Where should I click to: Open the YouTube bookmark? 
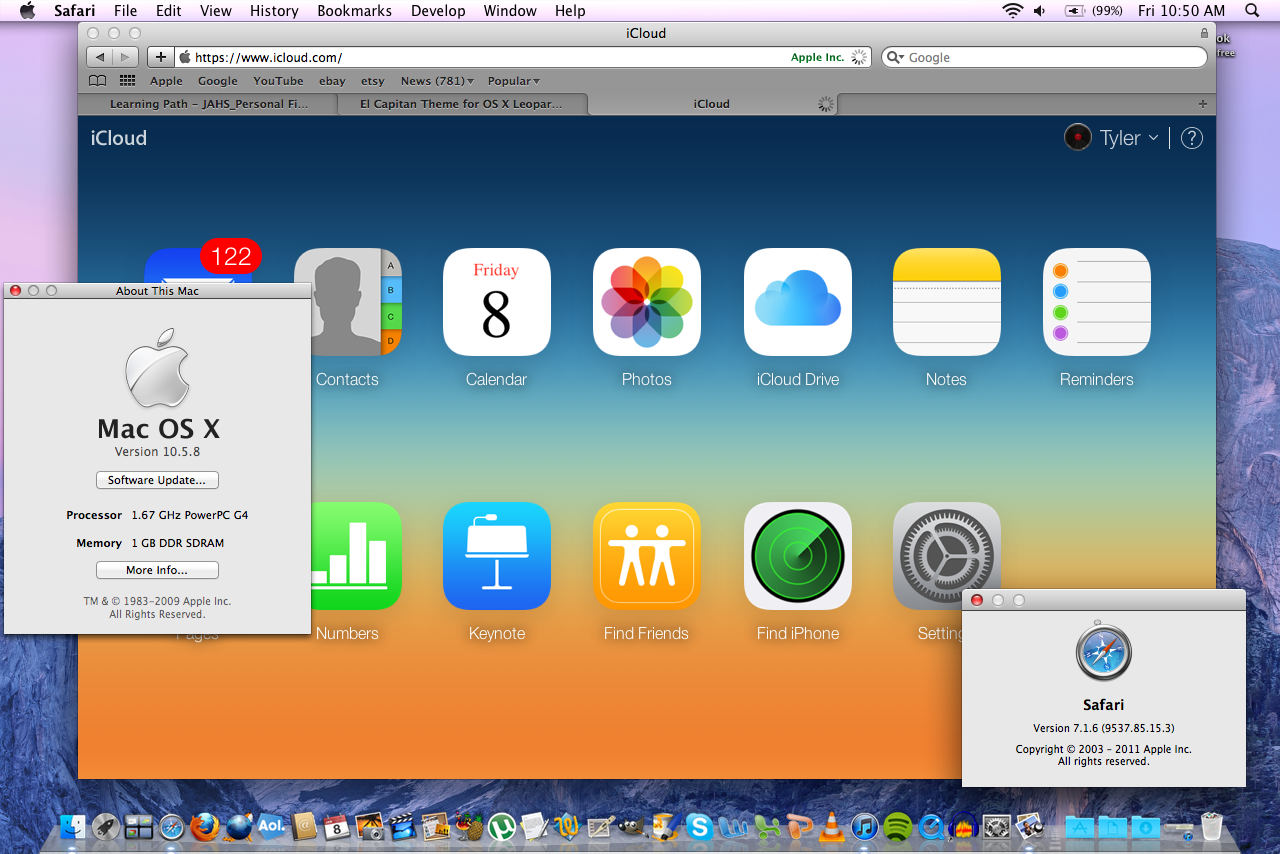coord(278,81)
